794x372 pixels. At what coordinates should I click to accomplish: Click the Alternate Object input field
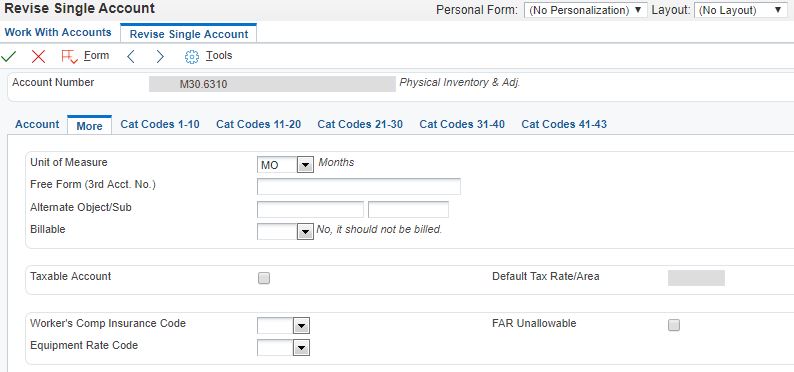click(310, 209)
